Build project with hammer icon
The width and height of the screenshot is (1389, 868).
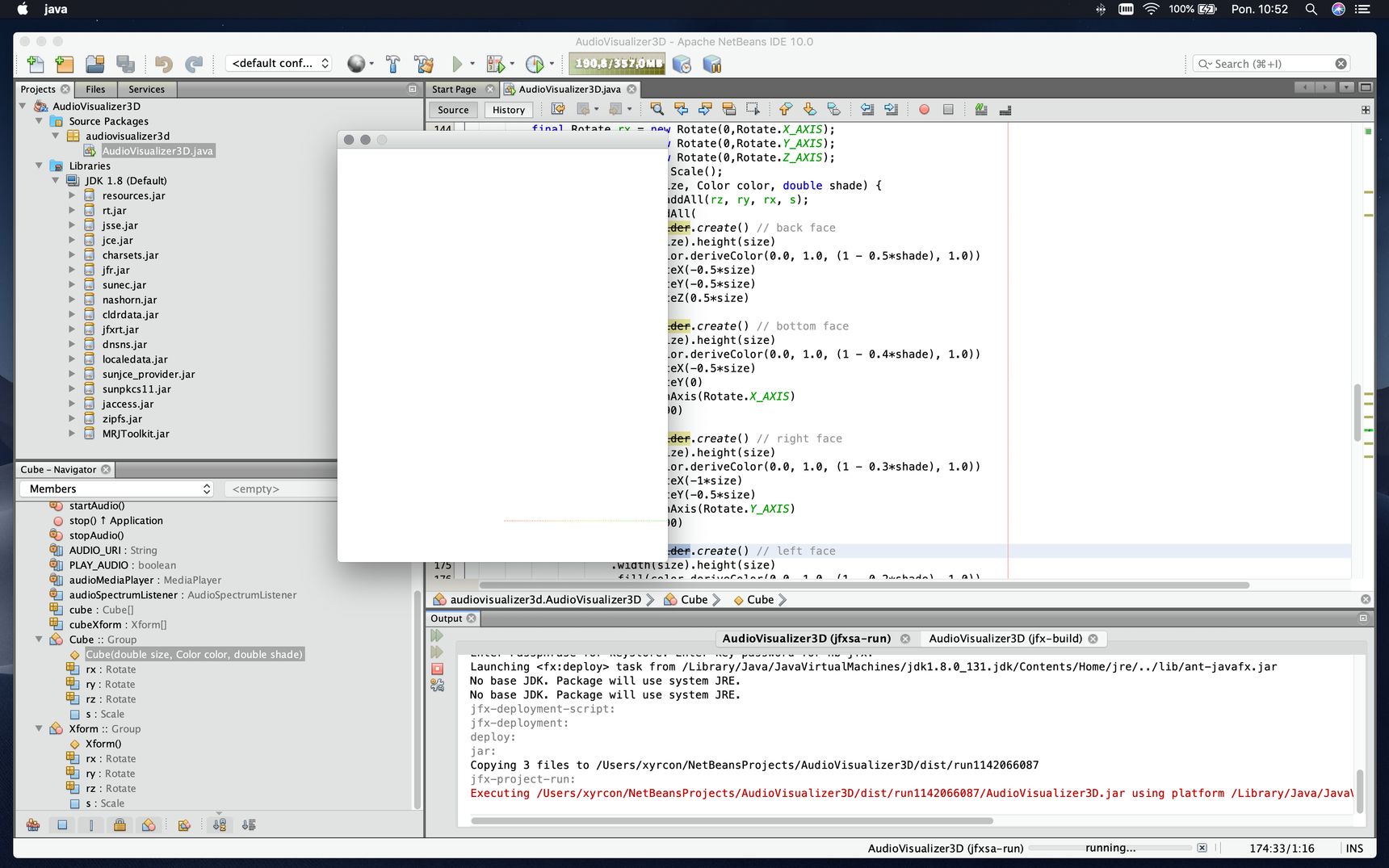pyautogui.click(x=393, y=64)
